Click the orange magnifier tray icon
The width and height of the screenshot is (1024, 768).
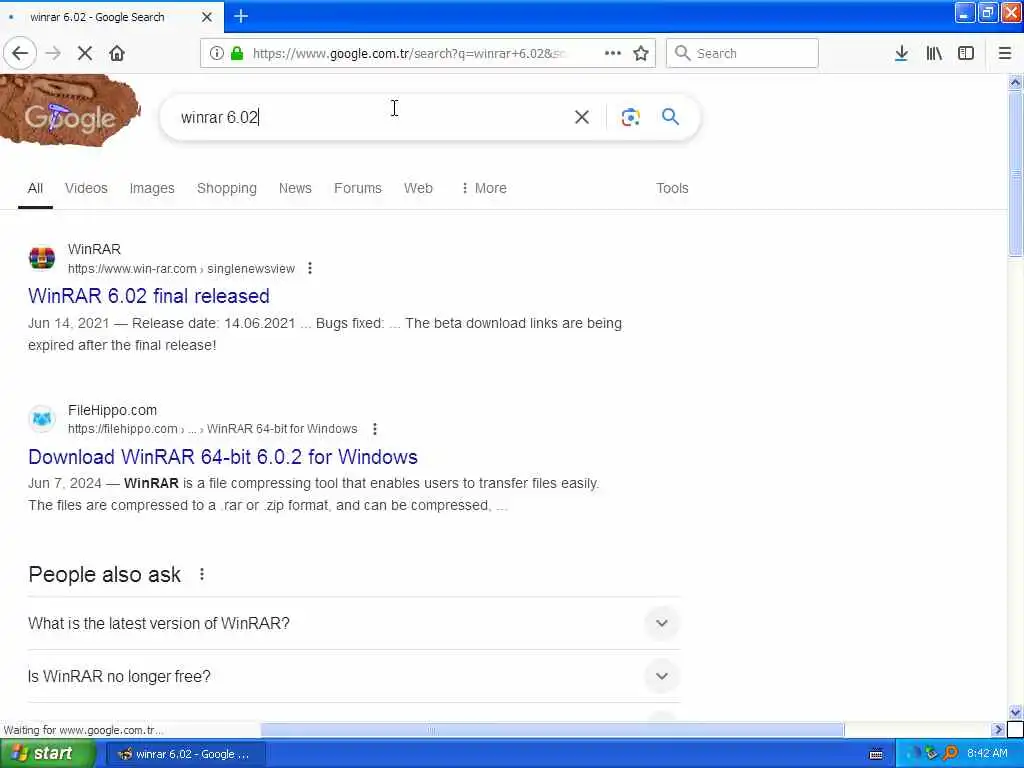(951, 754)
